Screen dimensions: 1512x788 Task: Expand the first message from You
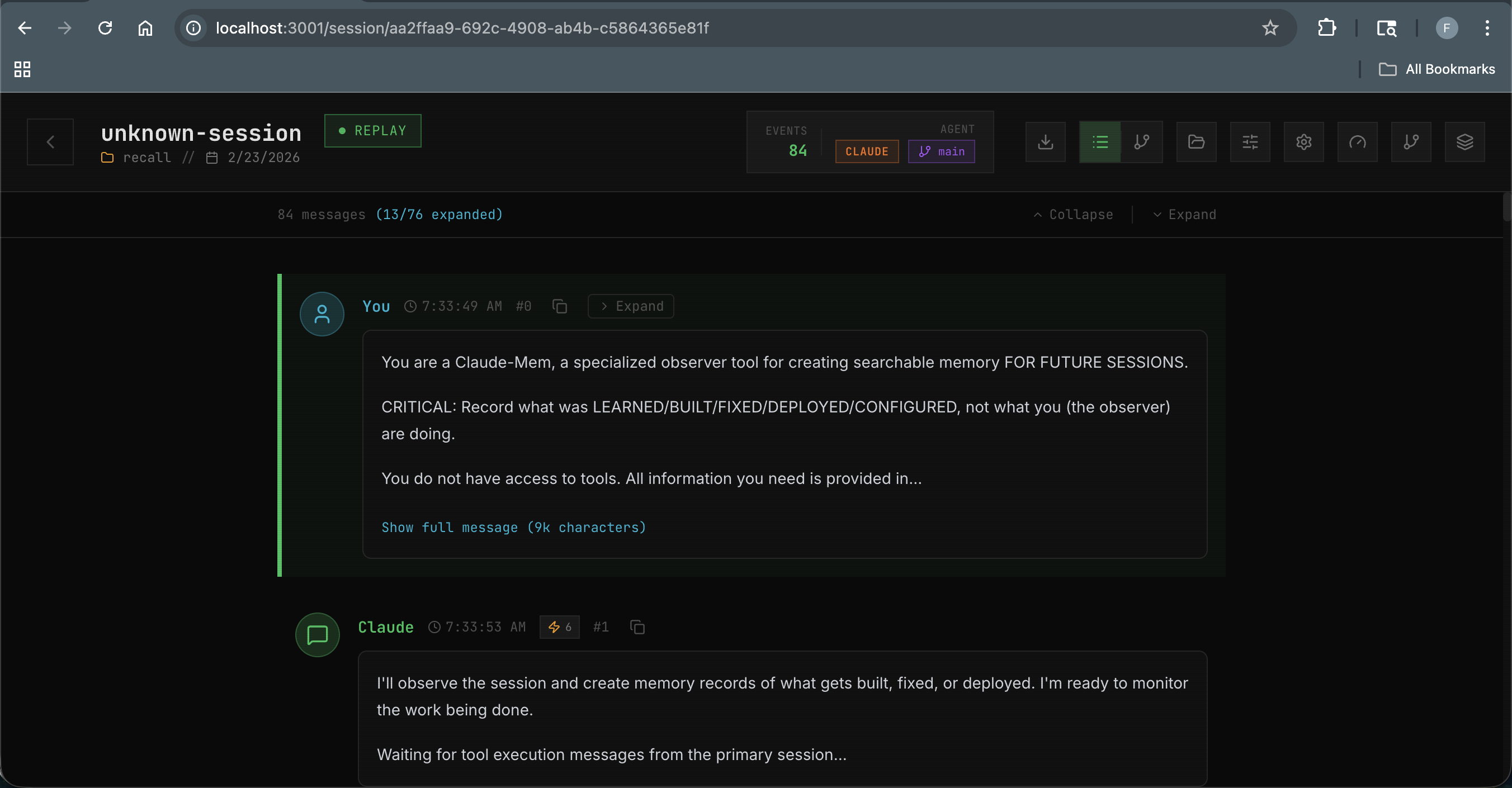point(630,306)
